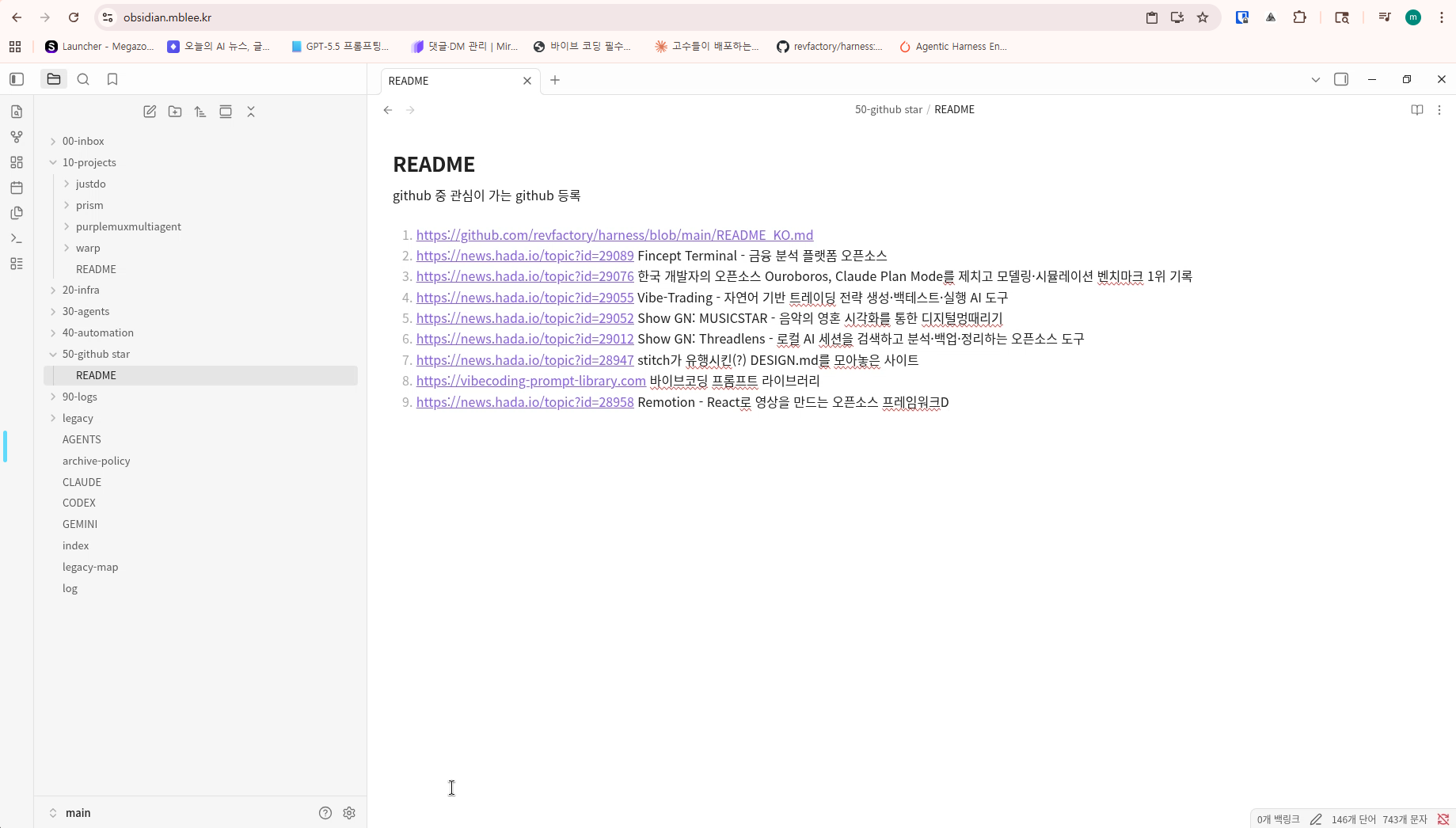
Task: Collapse the 10-projects folder
Action: pos(53,162)
